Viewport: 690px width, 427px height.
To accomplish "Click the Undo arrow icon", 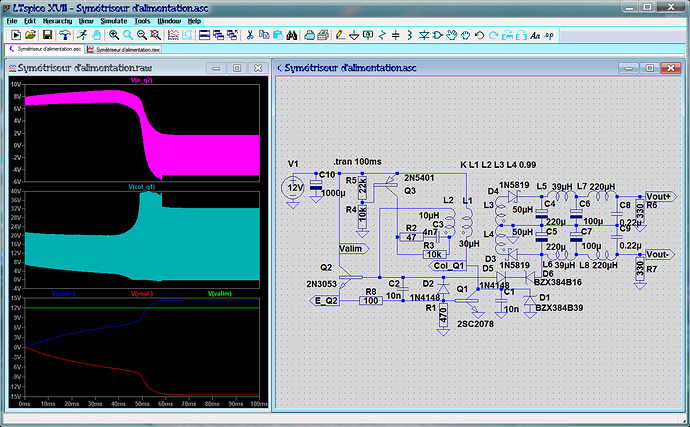I will 479,35.
